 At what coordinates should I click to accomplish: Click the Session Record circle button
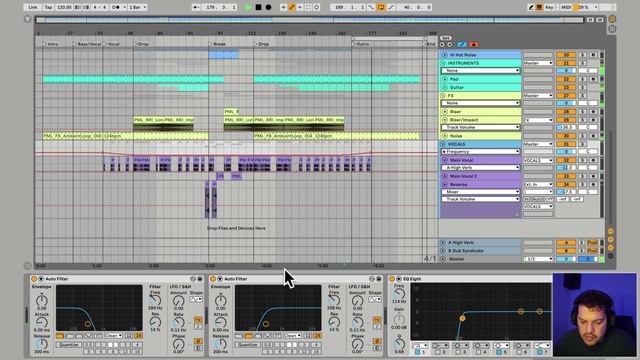coord(317,7)
